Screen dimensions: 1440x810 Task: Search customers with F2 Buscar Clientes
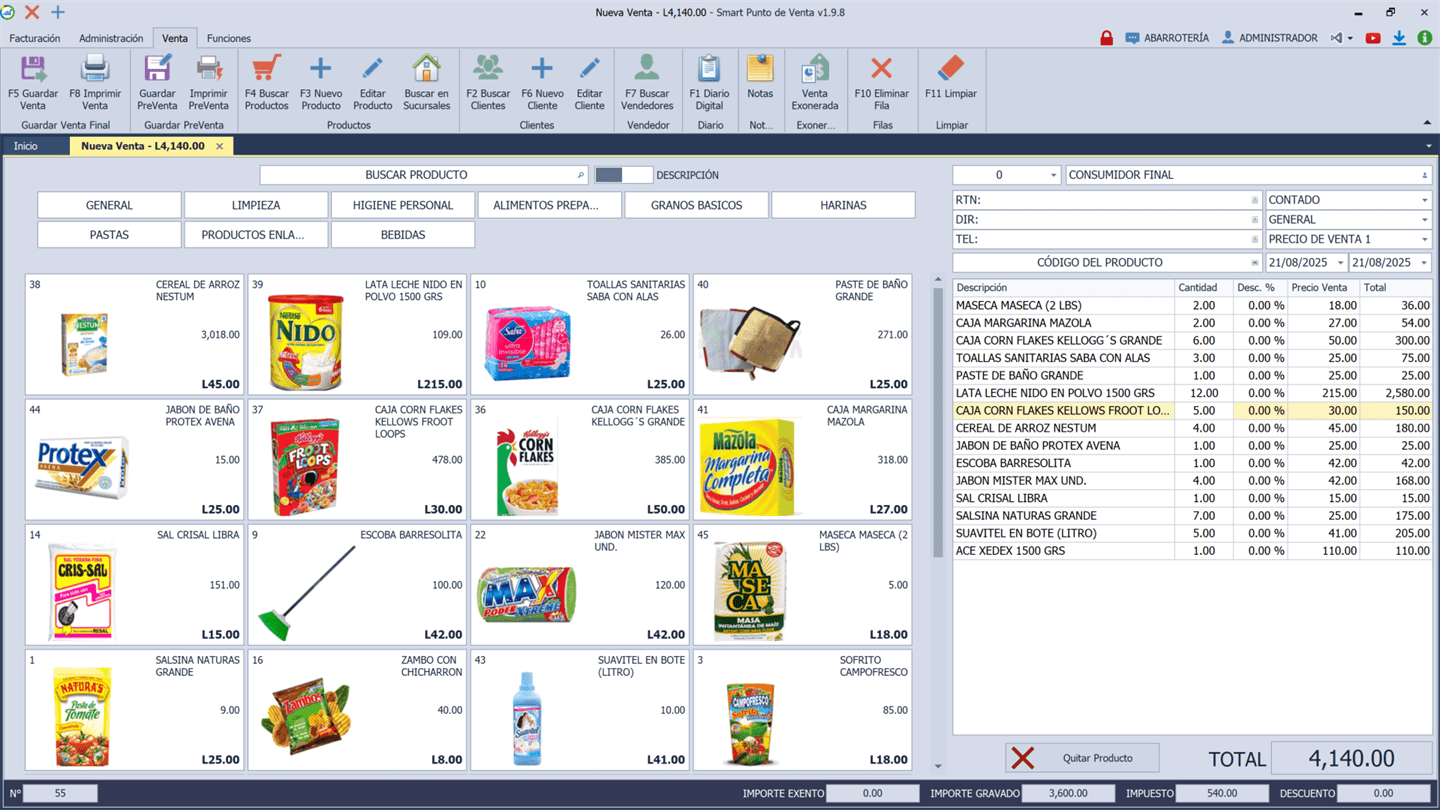[488, 82]
